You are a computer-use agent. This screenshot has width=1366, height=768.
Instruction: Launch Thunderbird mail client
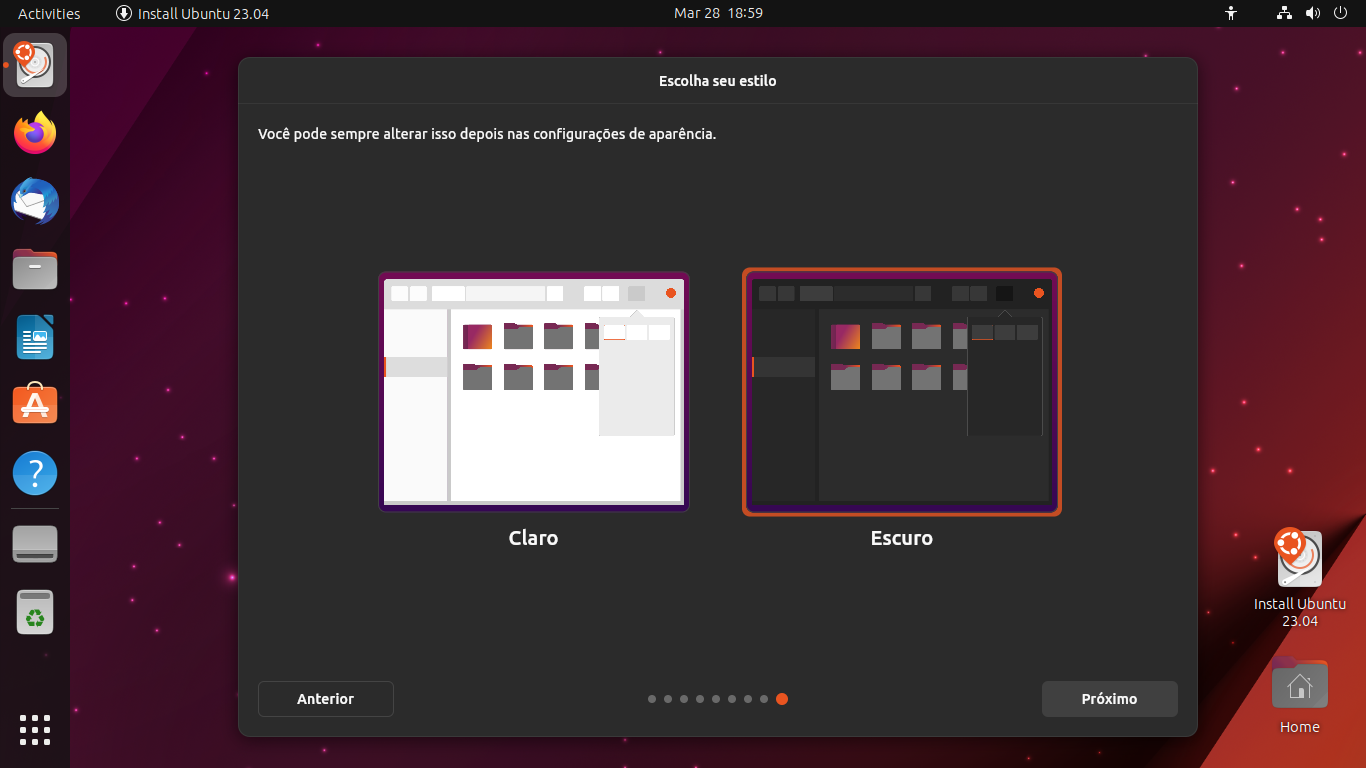pos(34,201)
